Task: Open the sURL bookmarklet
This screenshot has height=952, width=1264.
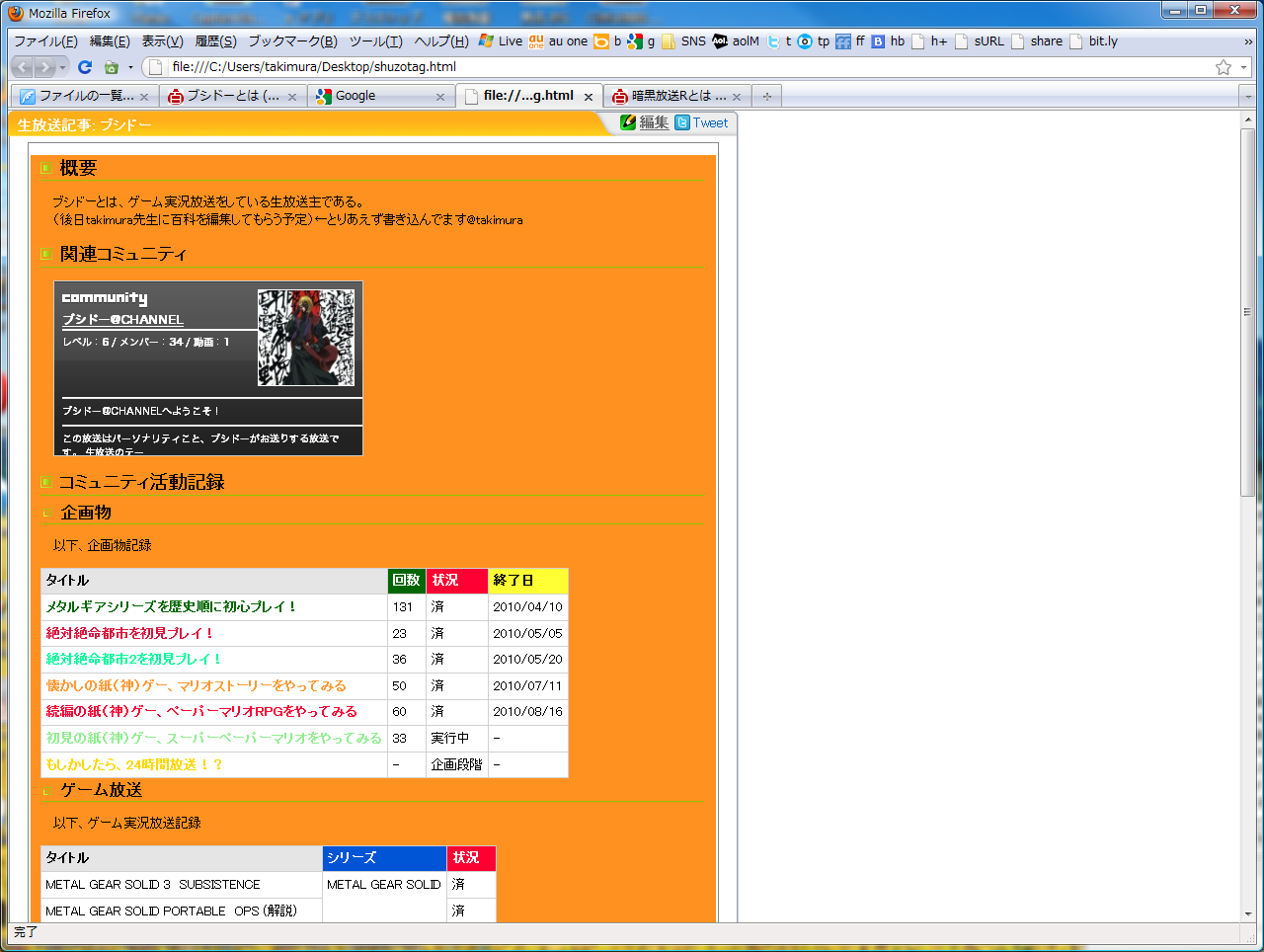Action: click(980, 41)
